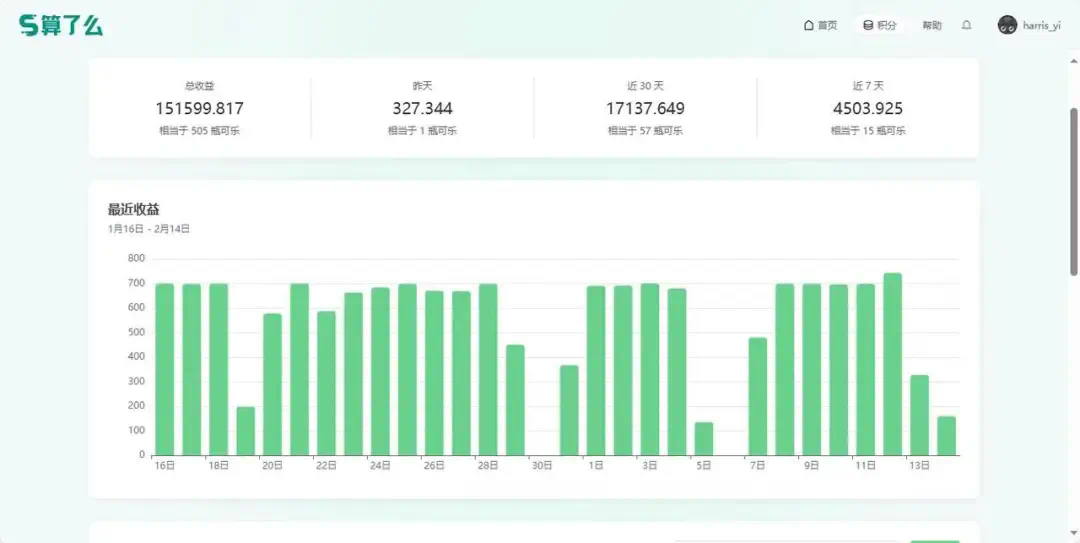Click the bar for 31日

click(569, 410)
